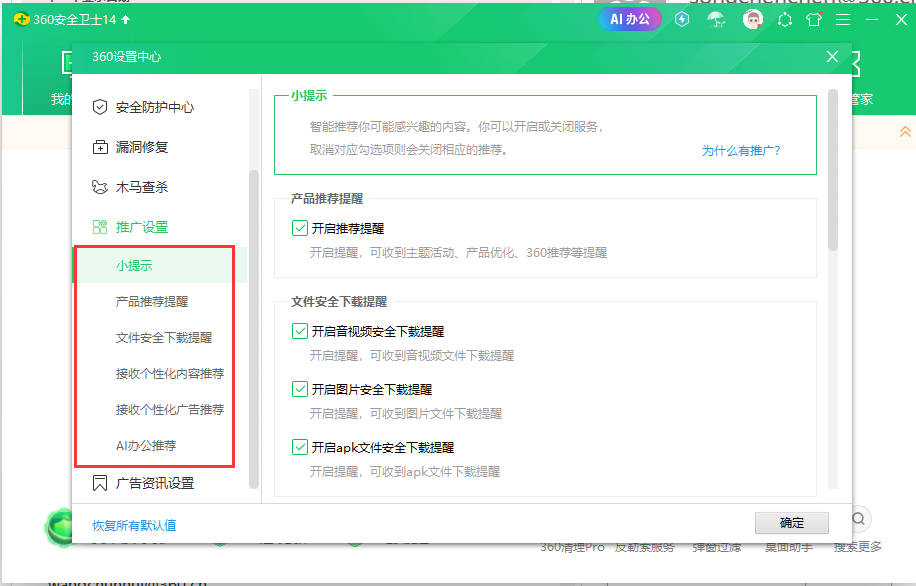Click the shield icon beside 安全防护中心

point(100,107)
